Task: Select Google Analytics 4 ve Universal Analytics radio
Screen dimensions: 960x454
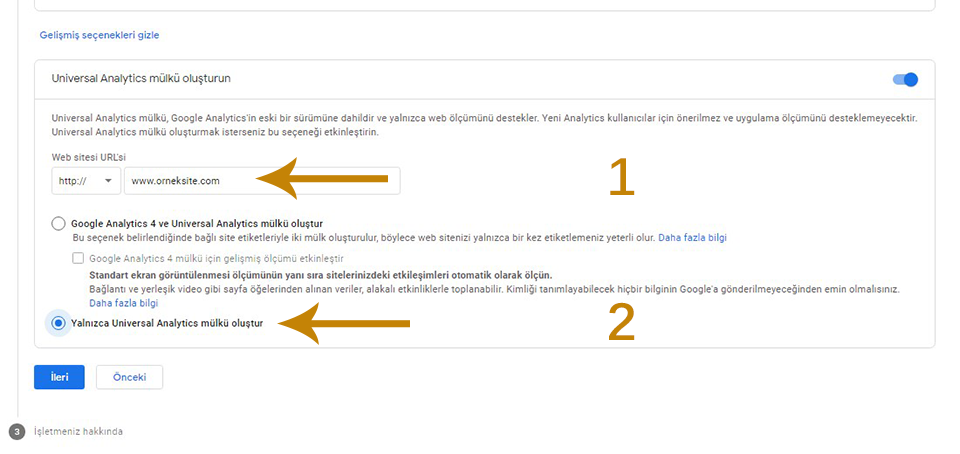Action: click(59, 223)
